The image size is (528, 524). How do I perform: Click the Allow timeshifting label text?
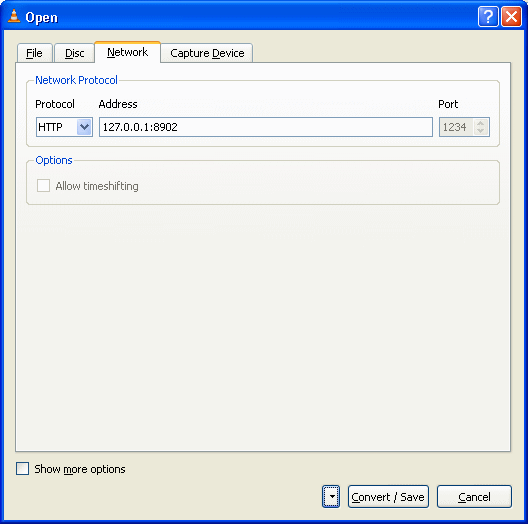(97, 186)
